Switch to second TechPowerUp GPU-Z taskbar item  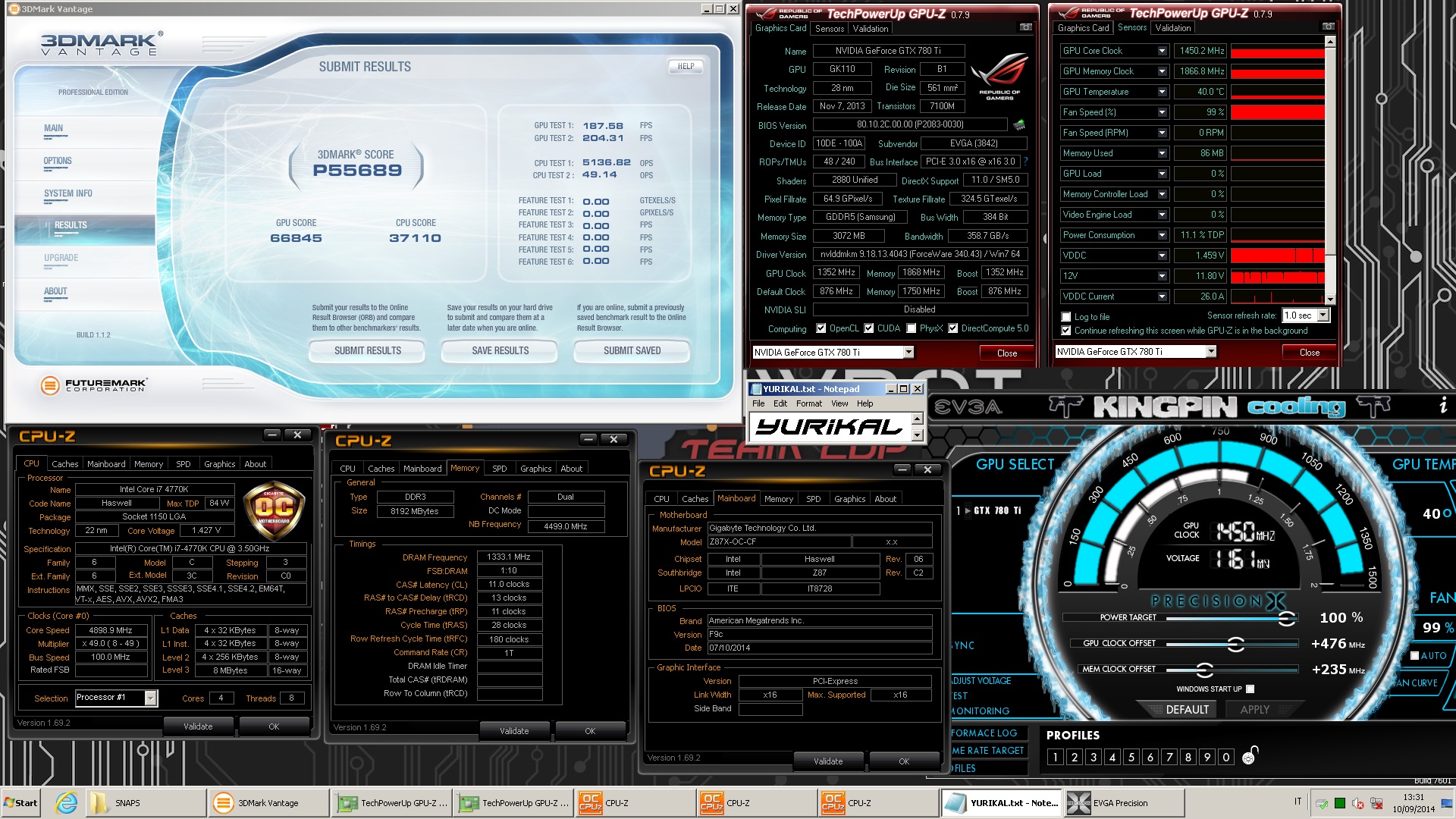tap(513, 802)
